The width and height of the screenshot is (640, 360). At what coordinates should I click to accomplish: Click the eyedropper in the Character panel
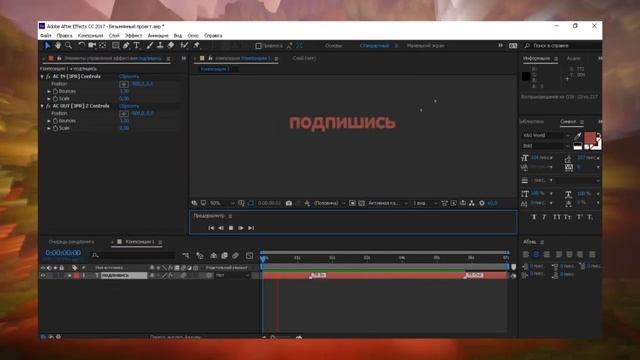coord(578,136)
